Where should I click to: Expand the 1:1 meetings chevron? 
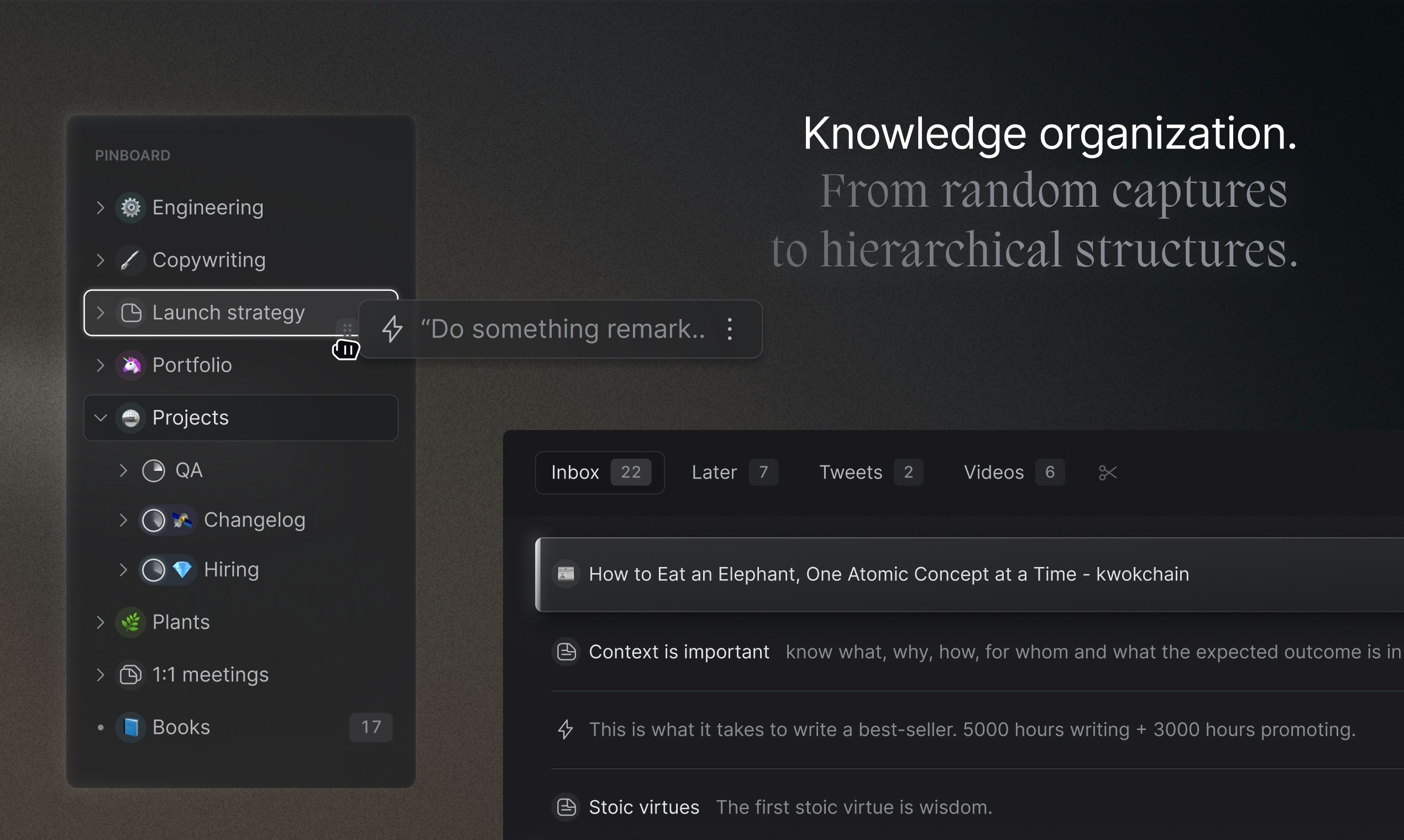[x=100, y=675]
